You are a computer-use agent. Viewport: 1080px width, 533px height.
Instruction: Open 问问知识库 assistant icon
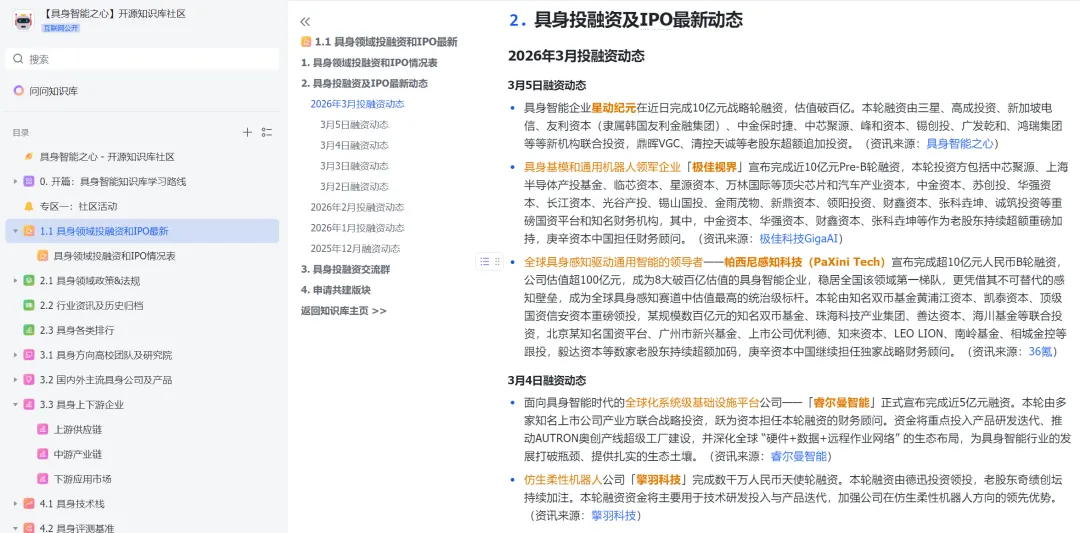pyautogui.click(x=19, y=90)
